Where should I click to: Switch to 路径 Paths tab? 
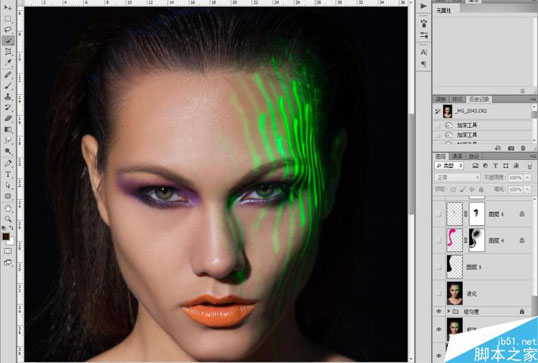pyautogui.click(x=473, y=156)
